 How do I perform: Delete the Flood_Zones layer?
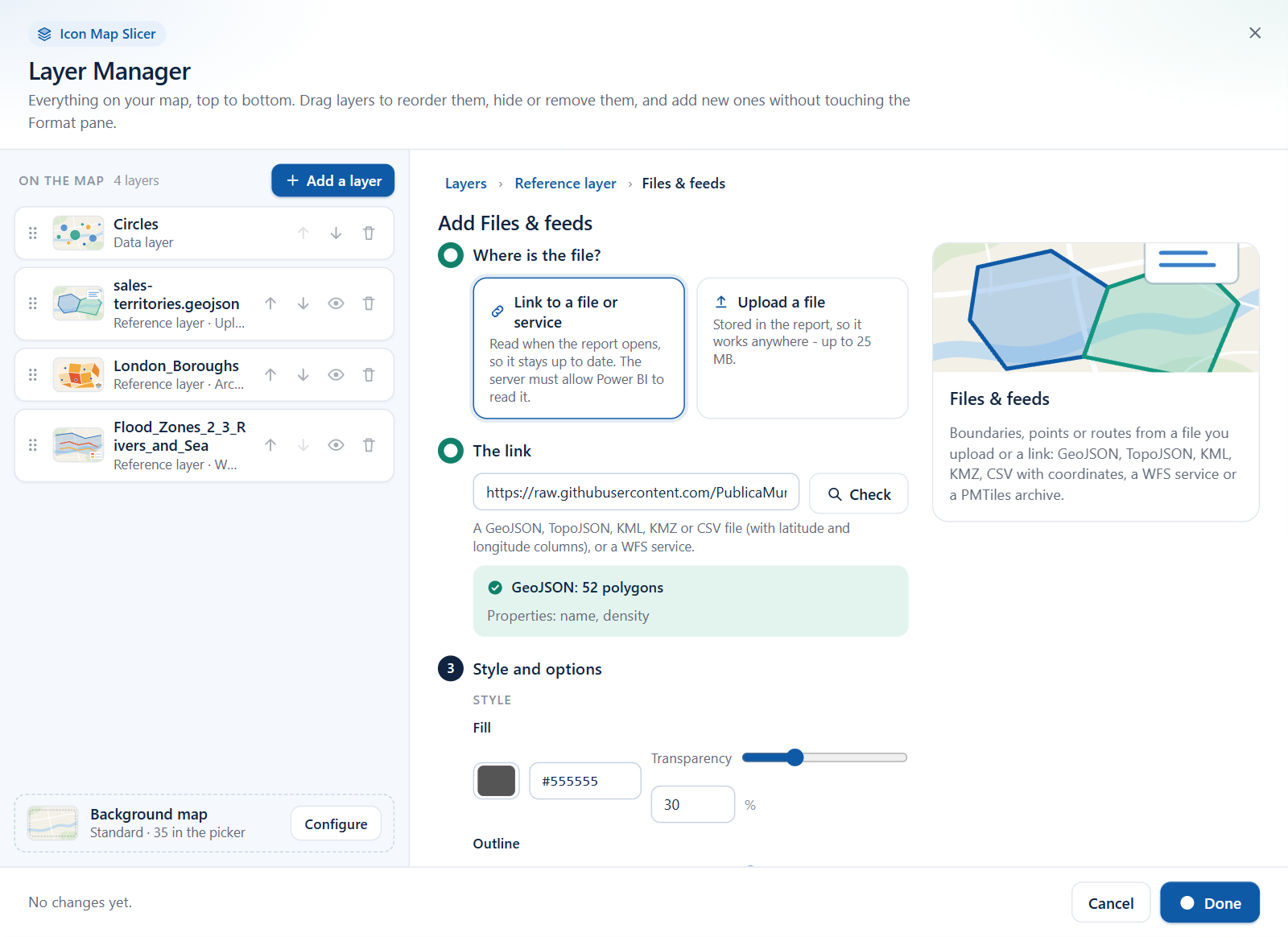click(369, 445)
